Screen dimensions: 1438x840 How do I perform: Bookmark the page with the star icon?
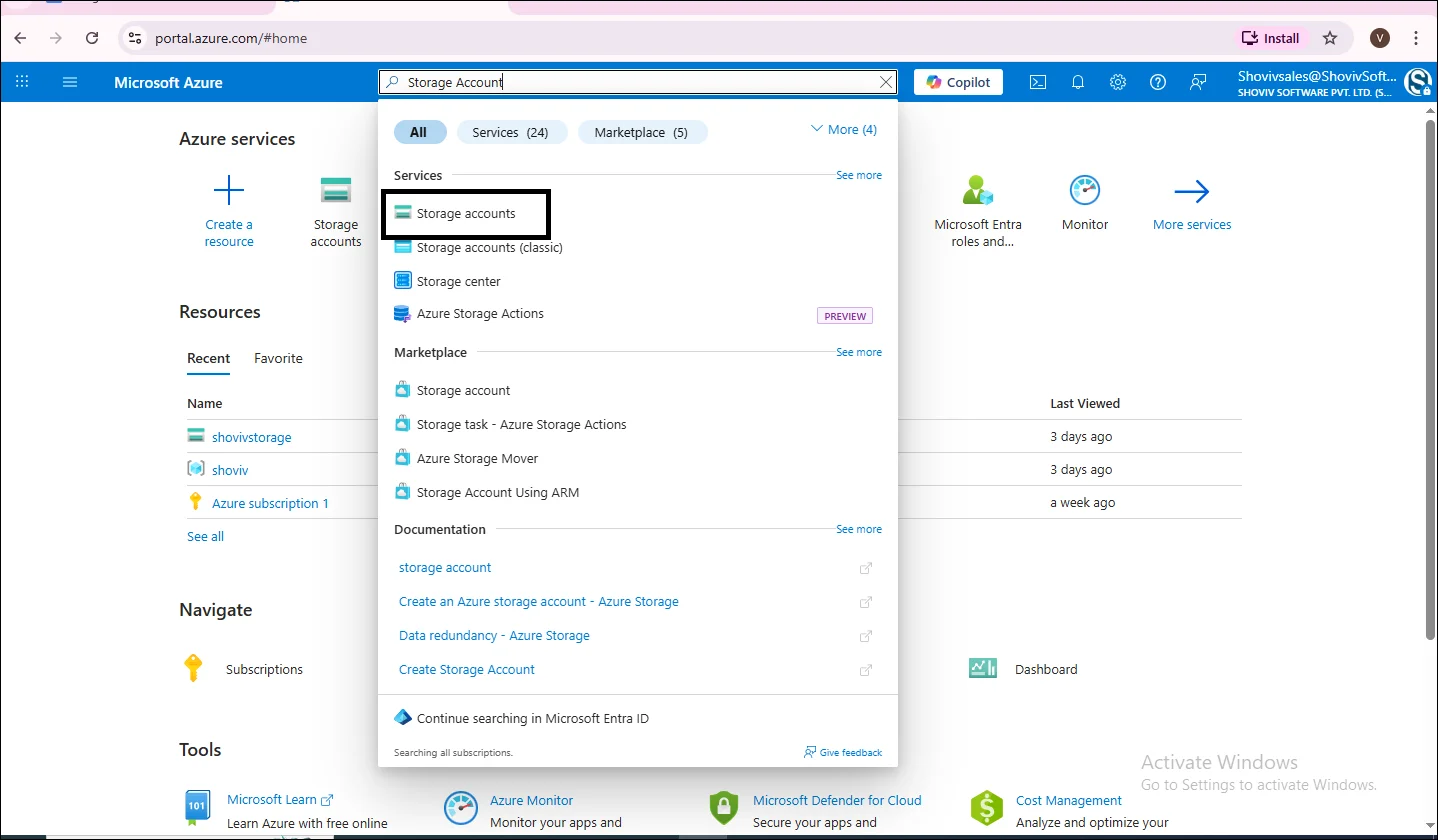(1330, 38)
